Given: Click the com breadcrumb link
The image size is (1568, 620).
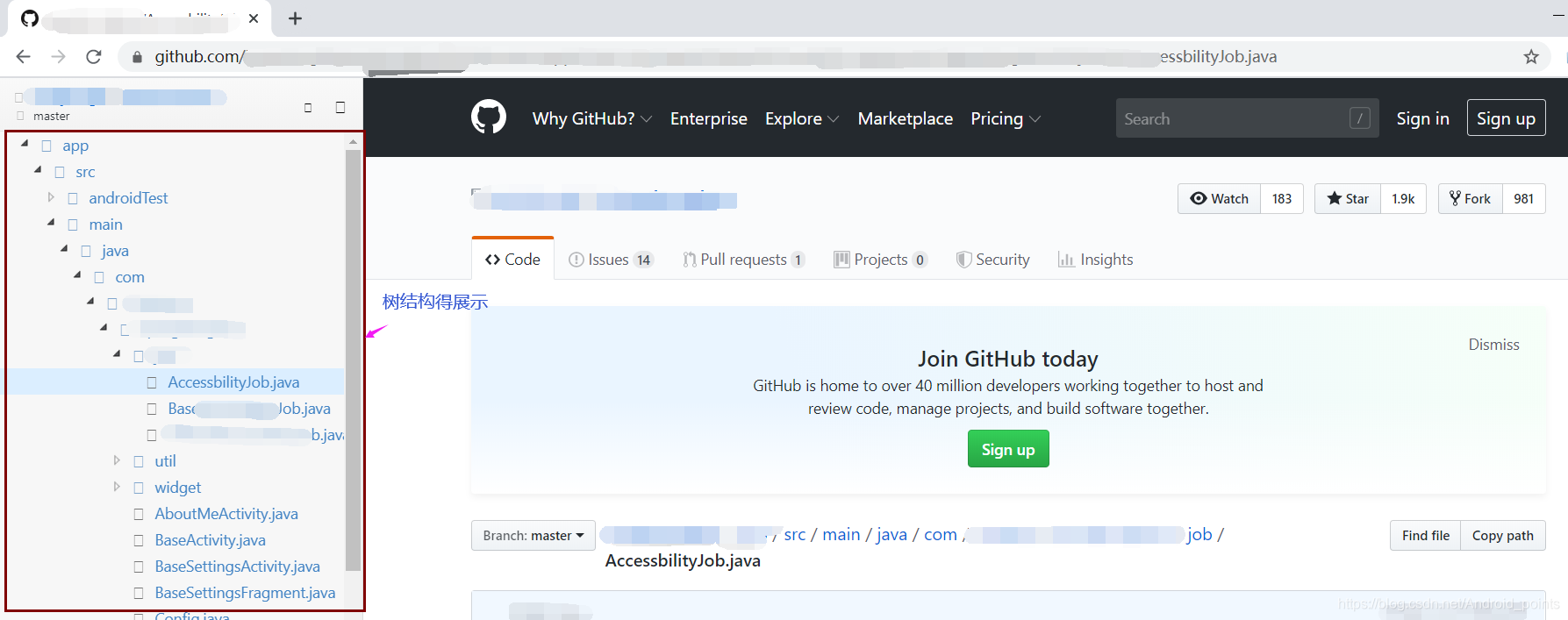Looking at the screenshot, I should tap(941, 534).
